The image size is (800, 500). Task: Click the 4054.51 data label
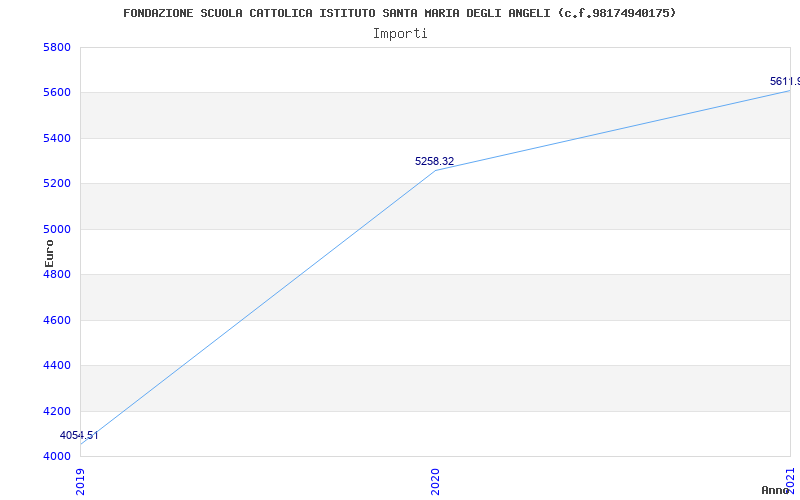(79, 435)
